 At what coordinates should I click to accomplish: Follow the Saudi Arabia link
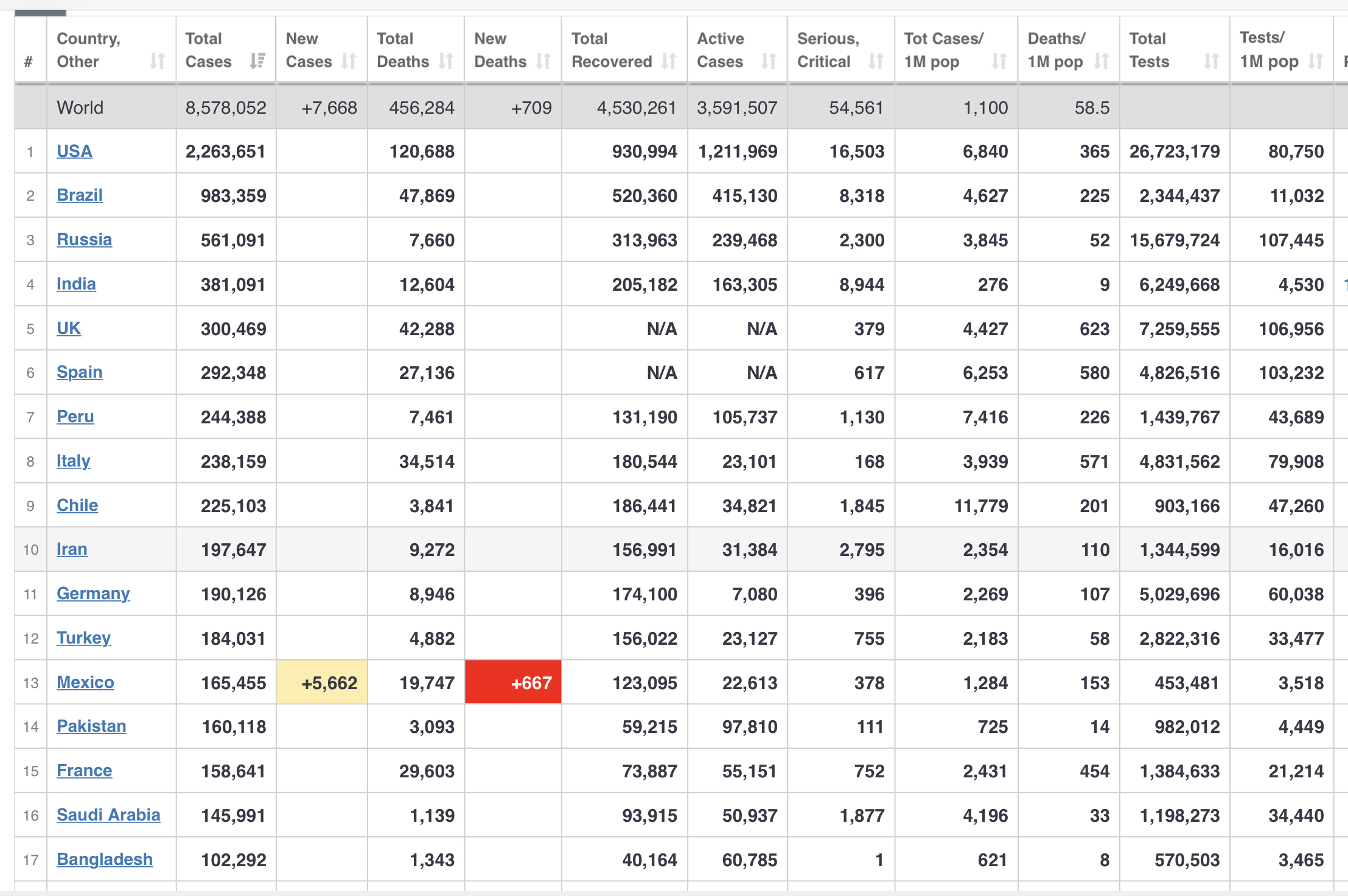[108, 815]
